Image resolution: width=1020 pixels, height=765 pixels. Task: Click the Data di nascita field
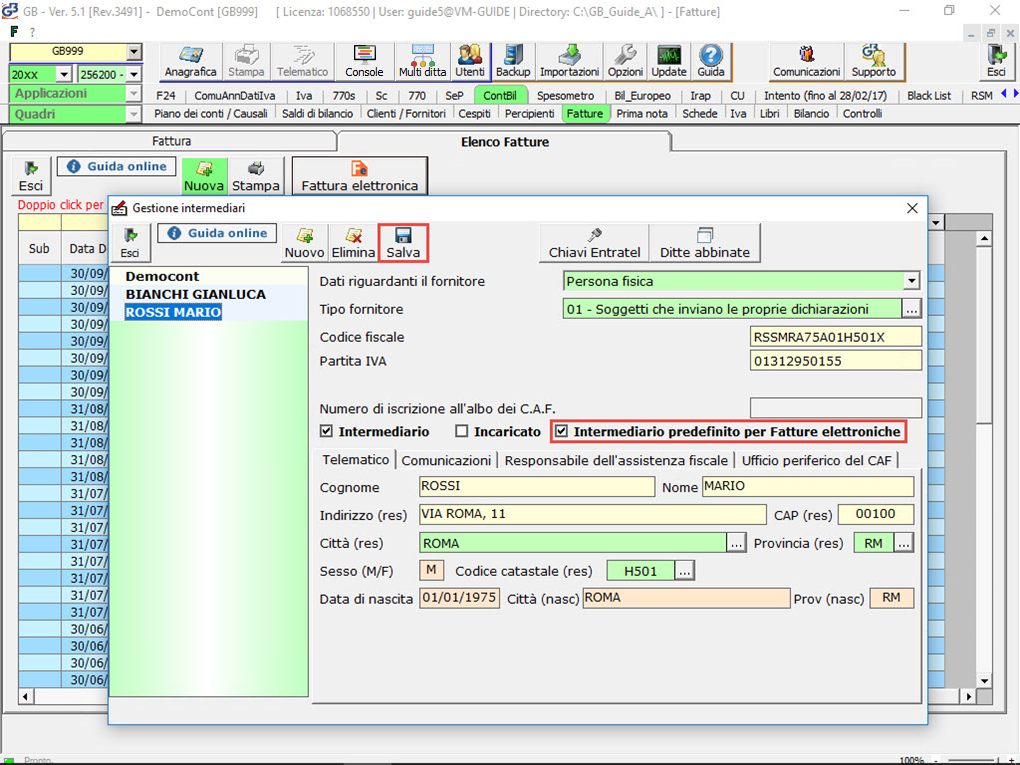(x=459, y=598)
